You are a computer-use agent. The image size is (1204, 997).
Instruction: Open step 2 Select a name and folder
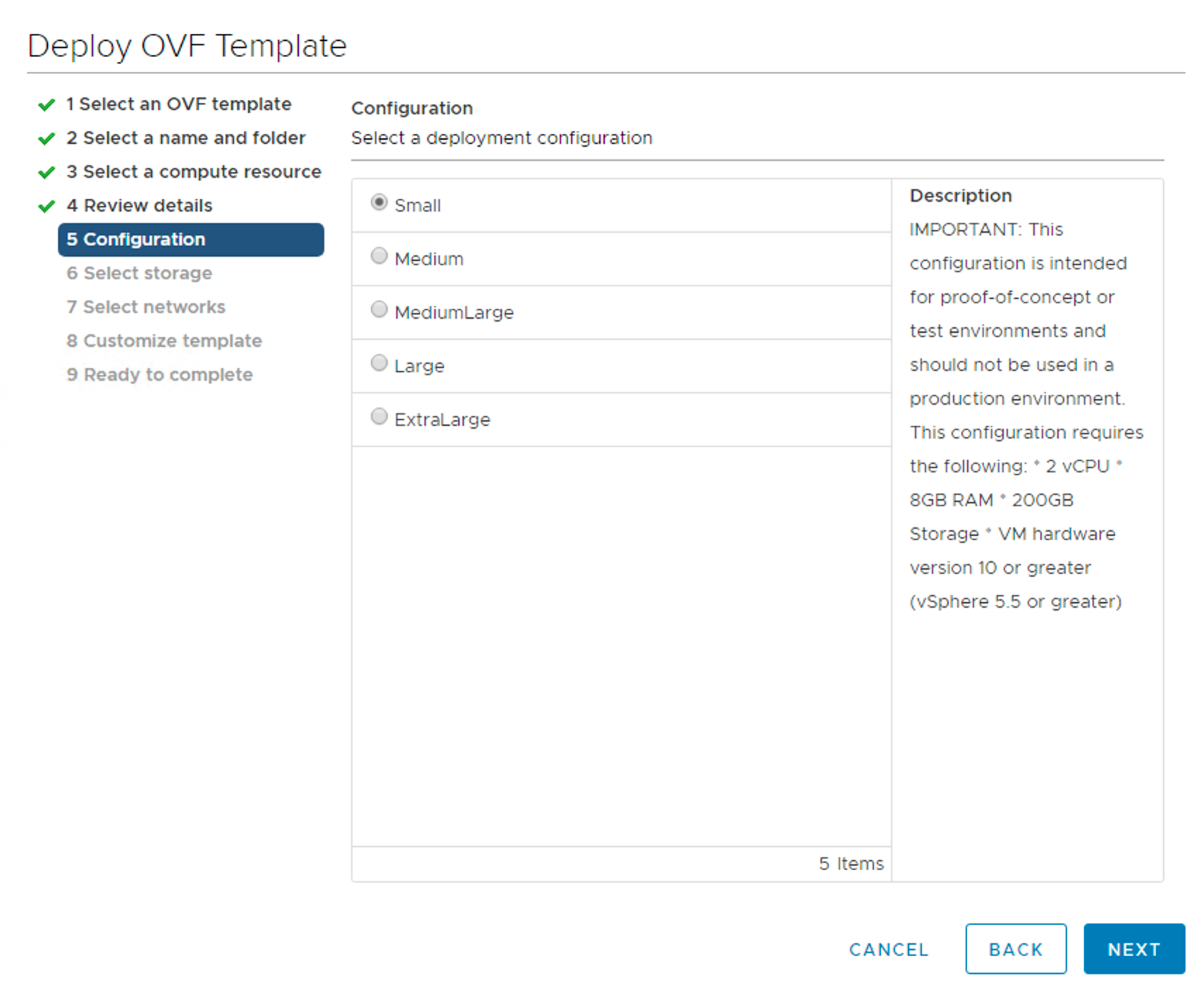pos(186,138)
